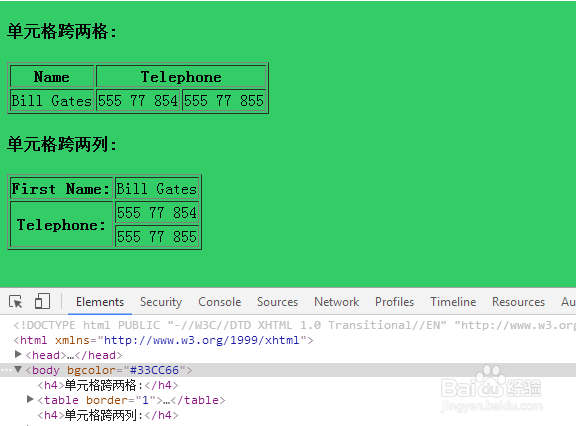Toggle device mode icon in DevTools

(42, 302)
